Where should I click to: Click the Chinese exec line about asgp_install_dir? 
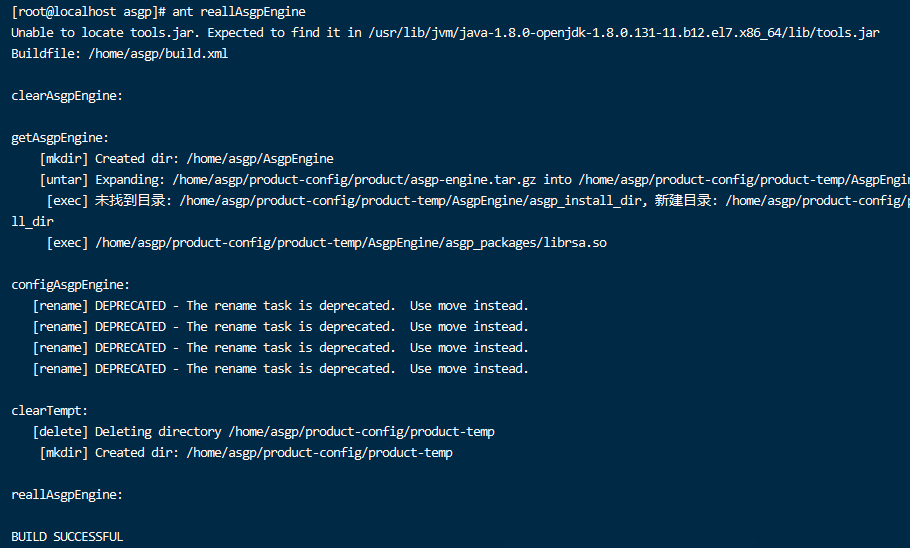coord(478,201)
